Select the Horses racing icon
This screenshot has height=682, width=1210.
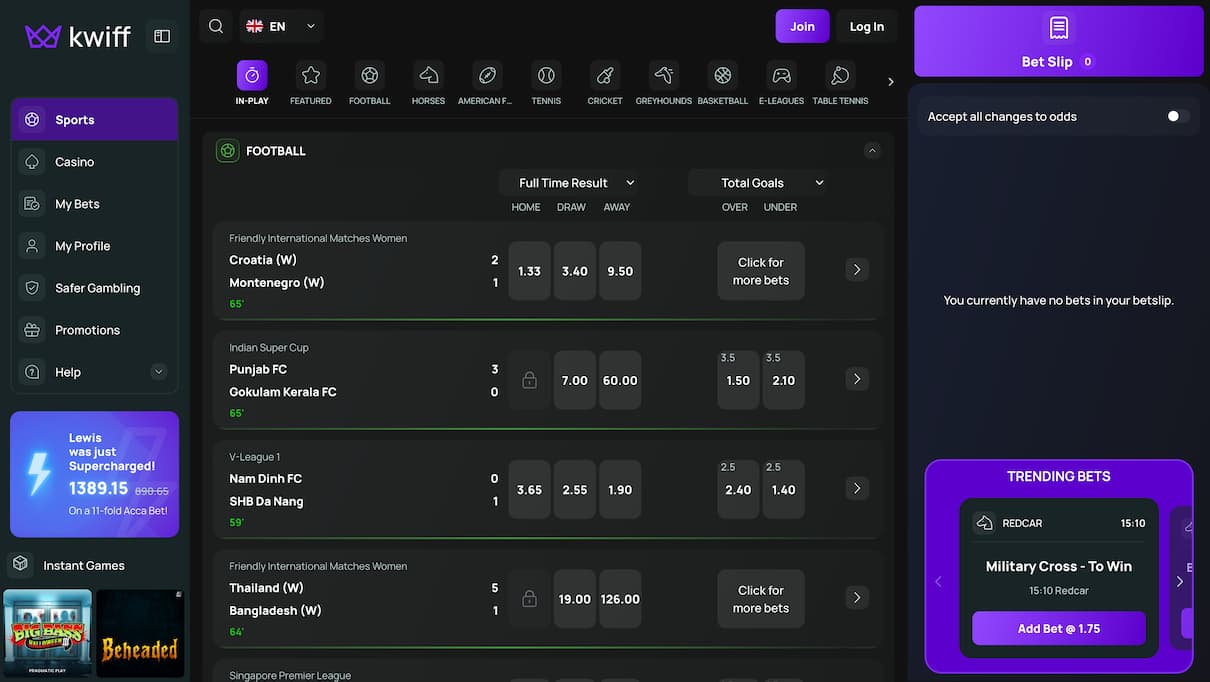coord(428,74)
